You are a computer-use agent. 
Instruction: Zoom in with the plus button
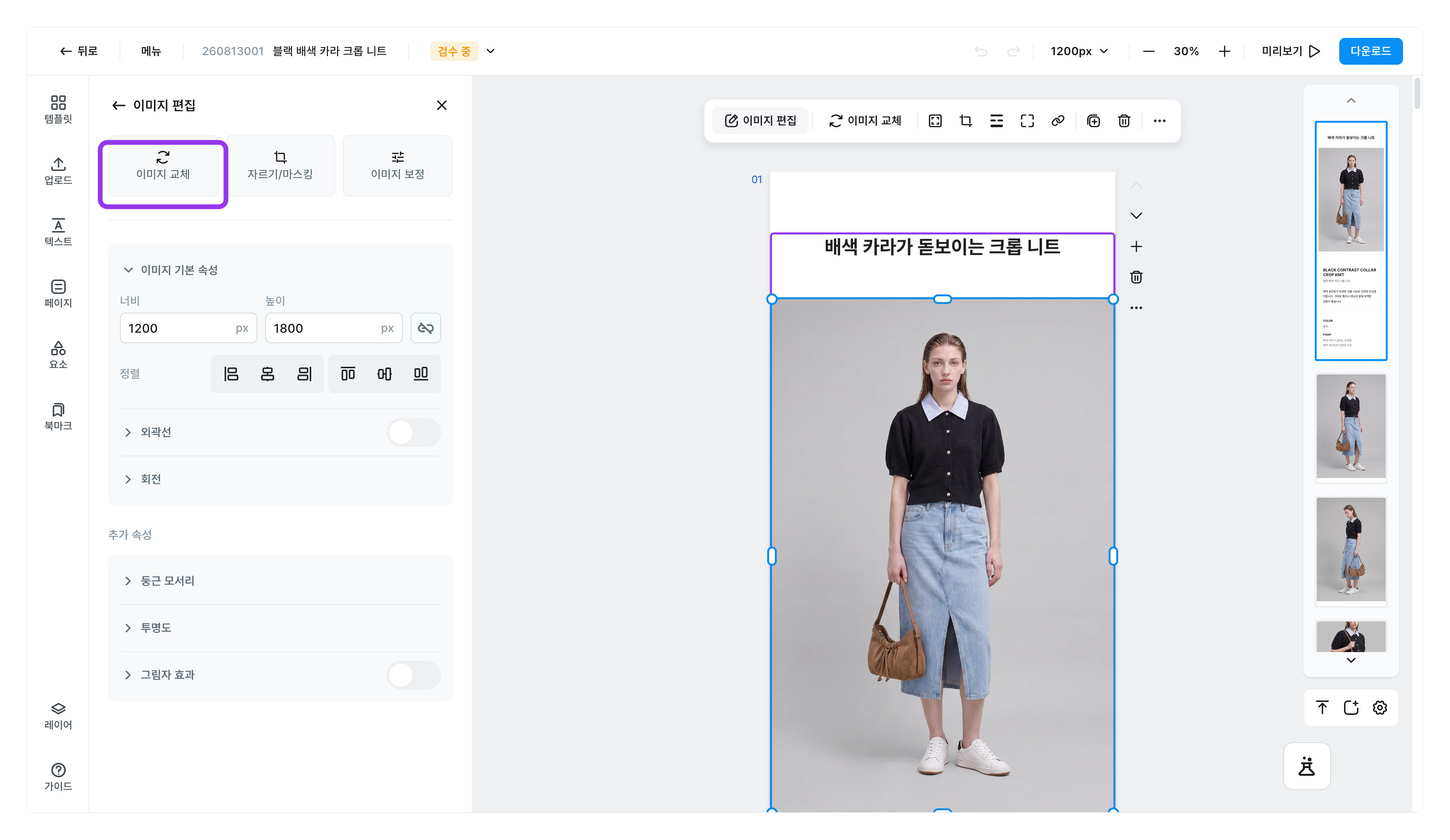pyautogui.click(x=1224, y=51)
